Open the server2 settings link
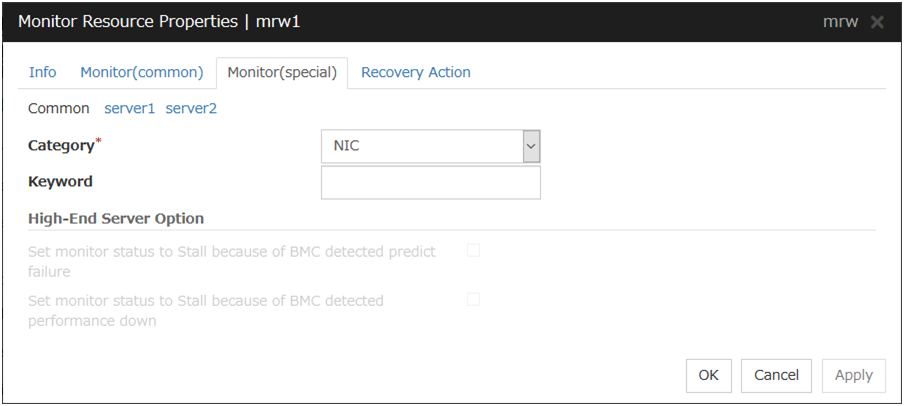 point(191,108)
